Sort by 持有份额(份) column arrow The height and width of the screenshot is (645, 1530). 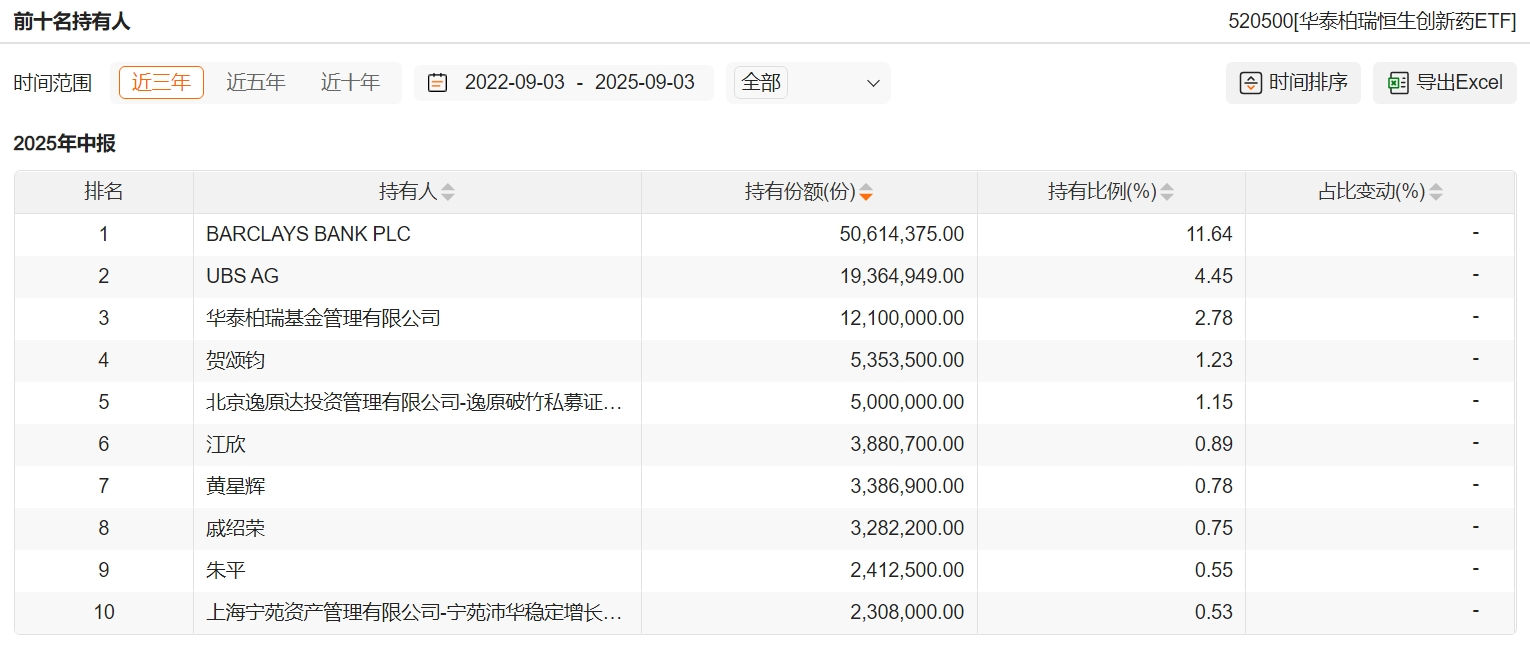[x=866, y=192]
